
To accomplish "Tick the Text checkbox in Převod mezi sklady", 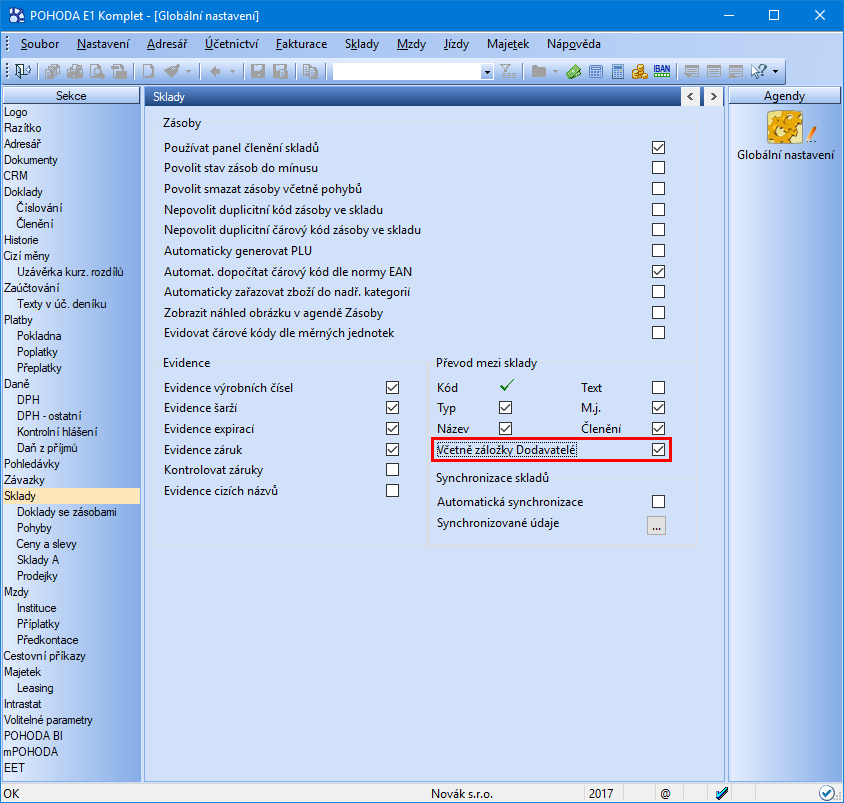I will (x=658, y=388).
